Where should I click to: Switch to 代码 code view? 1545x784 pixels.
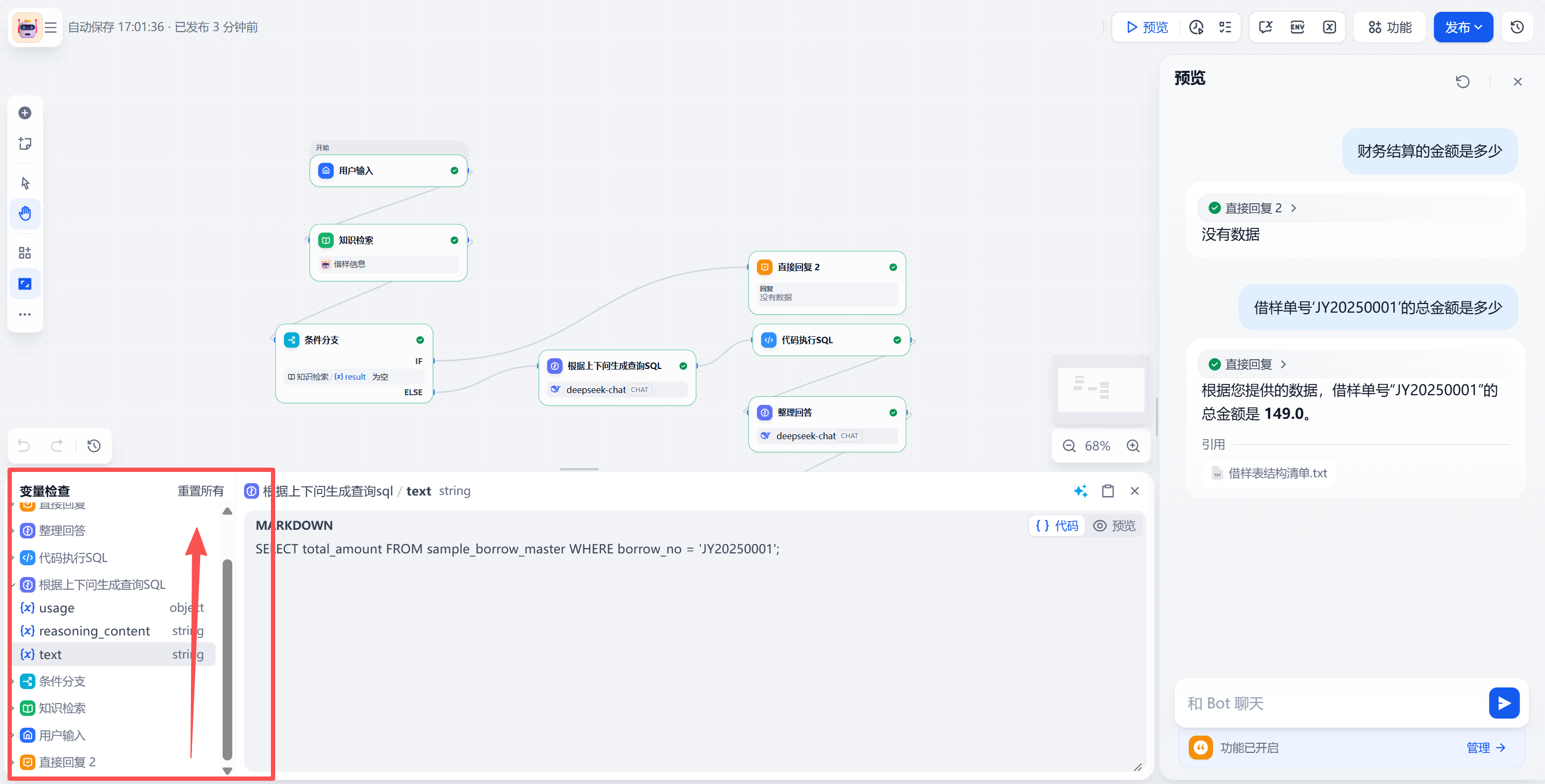(1057, 526)
